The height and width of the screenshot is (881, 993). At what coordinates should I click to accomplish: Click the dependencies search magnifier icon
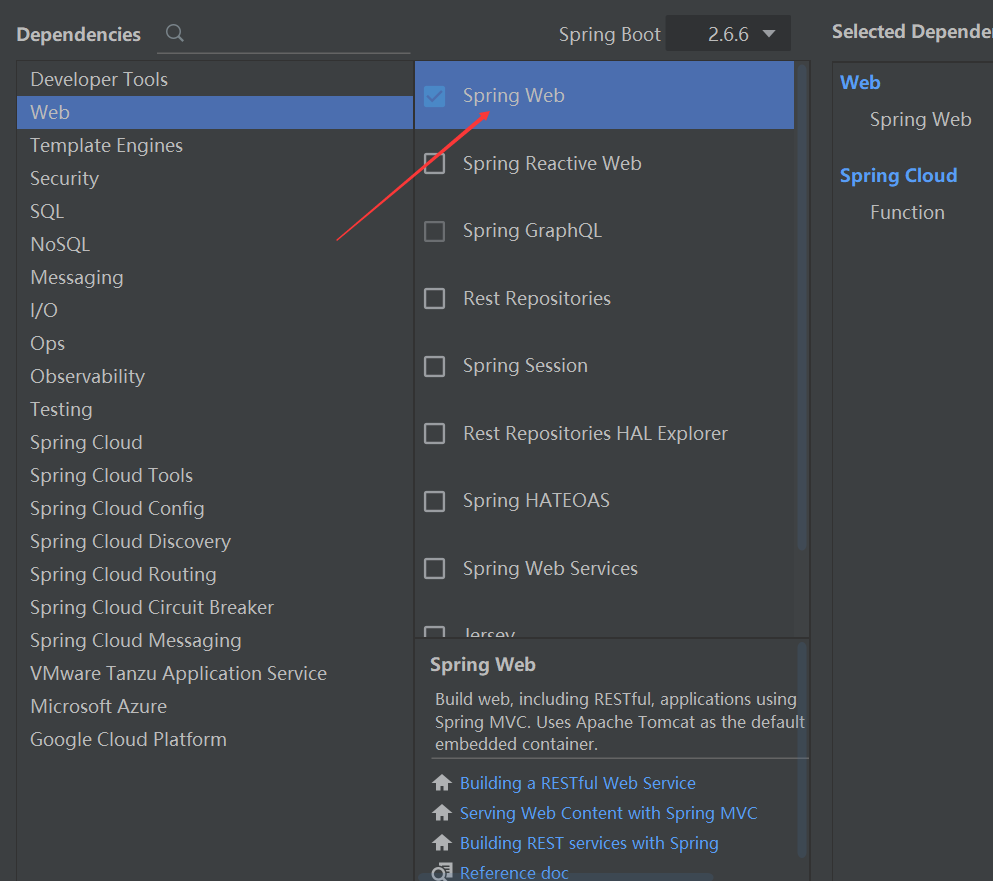click(x=175, y=33)
